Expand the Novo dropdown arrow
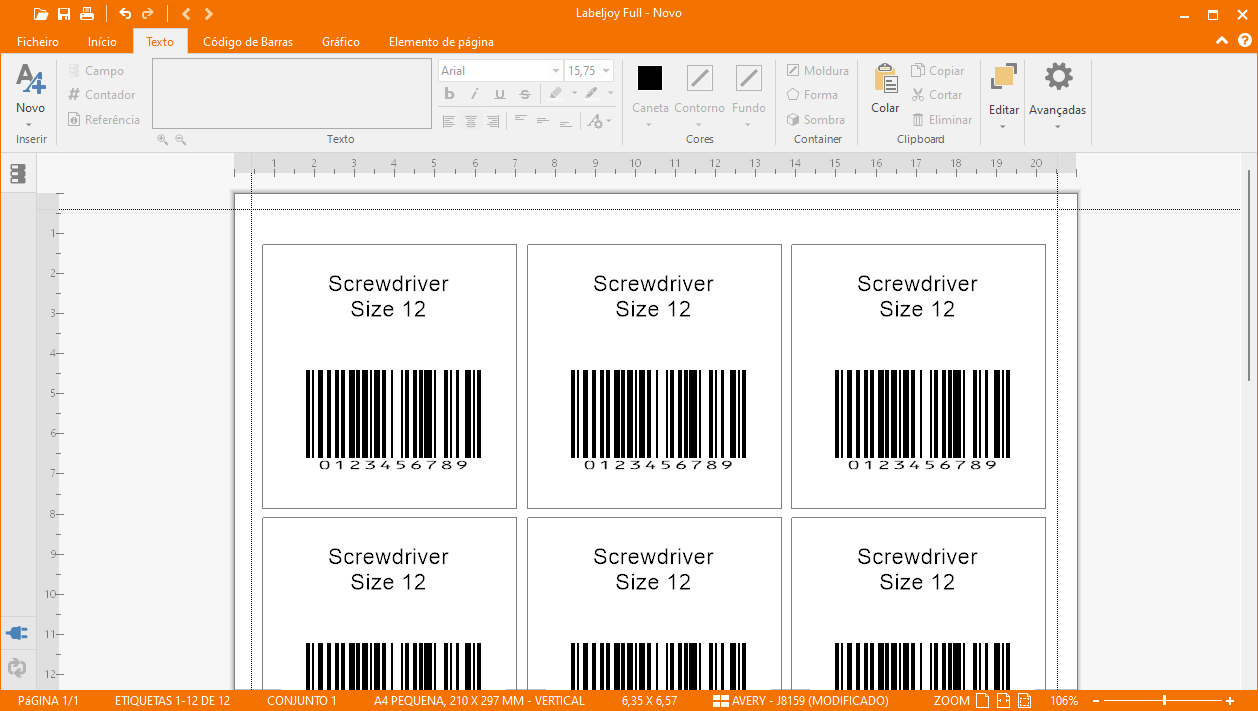The image size is (1258, 711). 30,125
